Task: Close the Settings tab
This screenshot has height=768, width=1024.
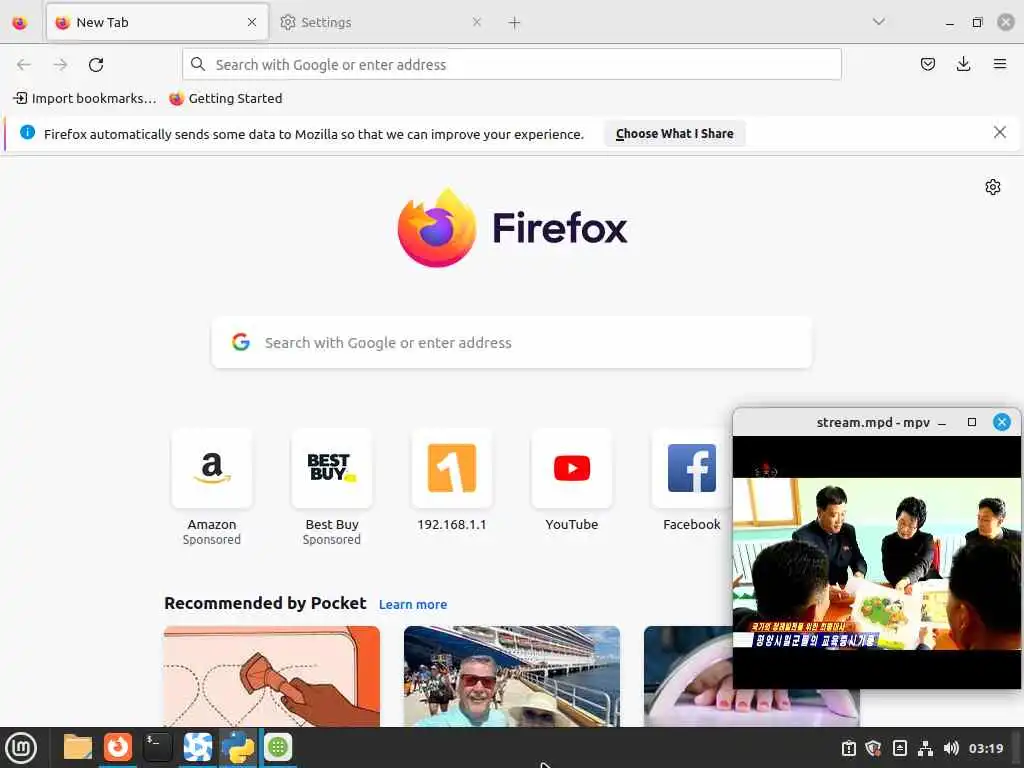Action: pos(477,22)
